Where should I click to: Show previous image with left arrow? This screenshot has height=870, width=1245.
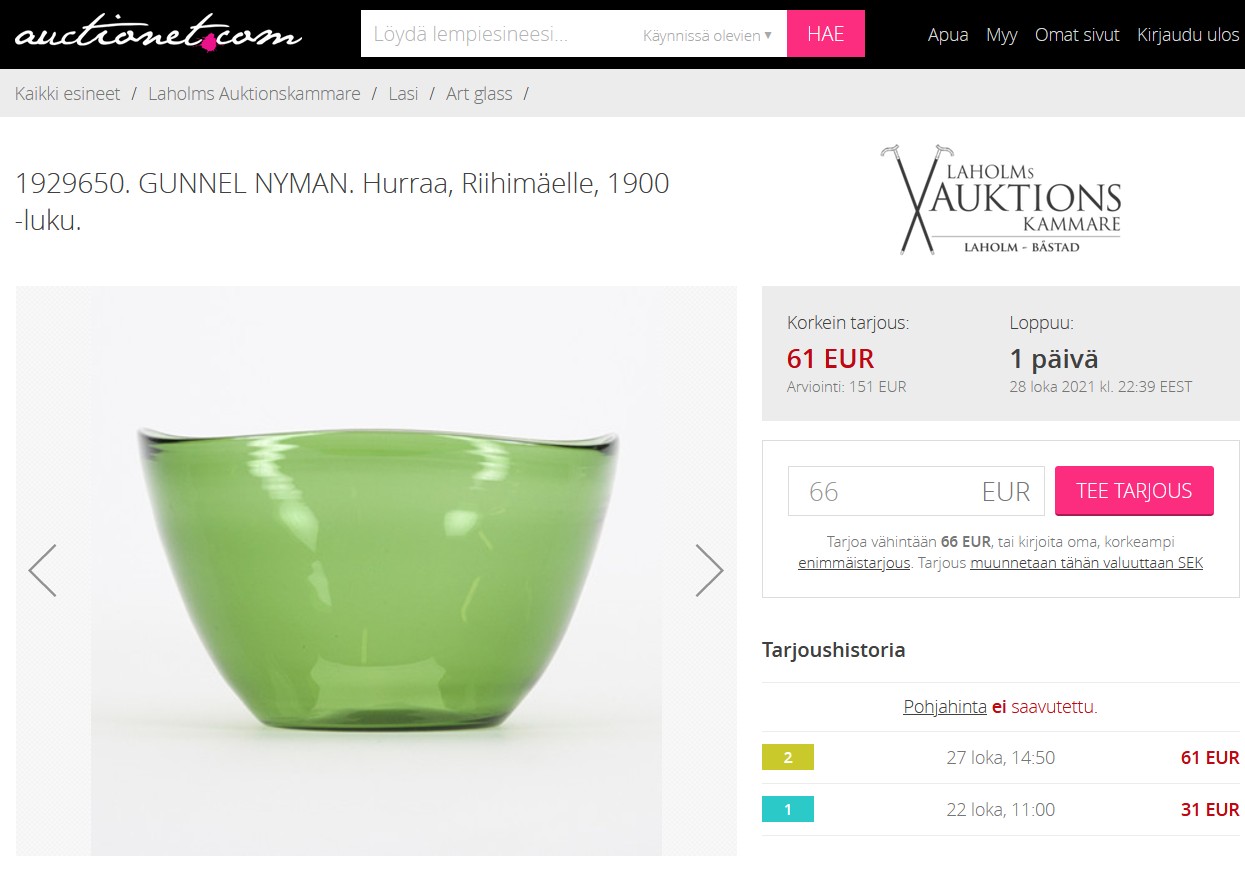42,571
